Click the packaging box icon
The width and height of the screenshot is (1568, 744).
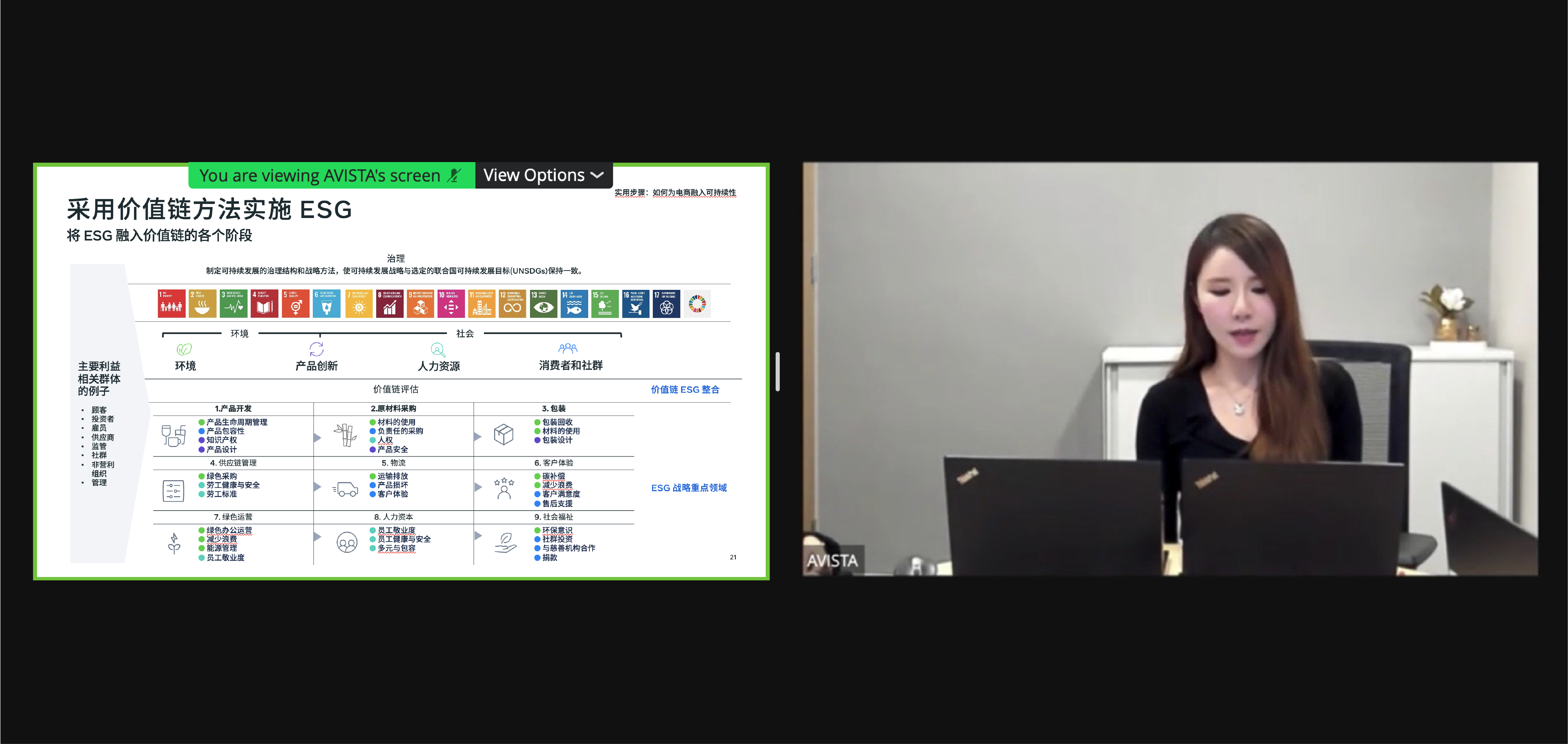tap(503, 435)
